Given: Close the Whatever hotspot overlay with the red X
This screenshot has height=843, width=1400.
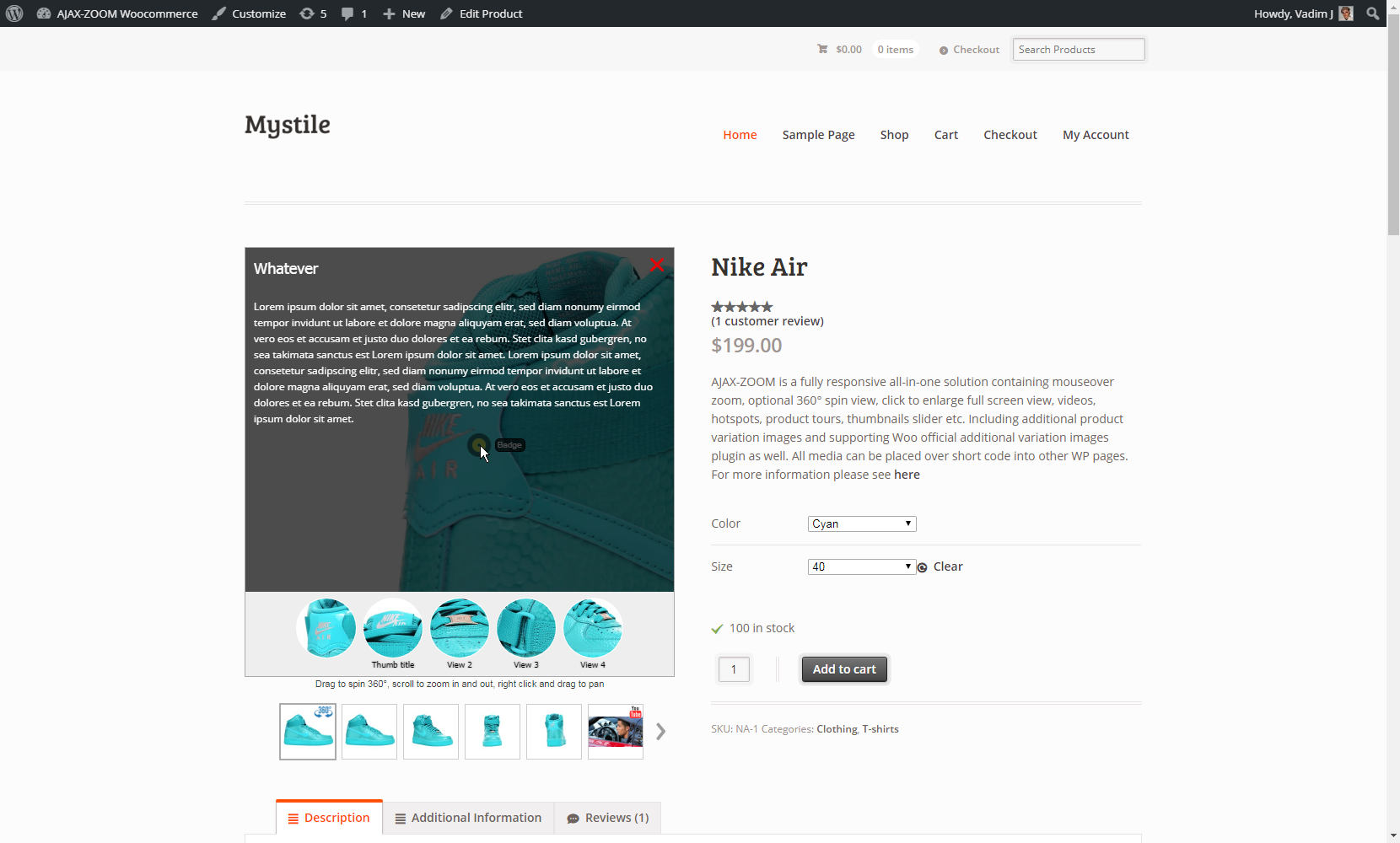Looking at the screenshot, I should click(657, 265).
